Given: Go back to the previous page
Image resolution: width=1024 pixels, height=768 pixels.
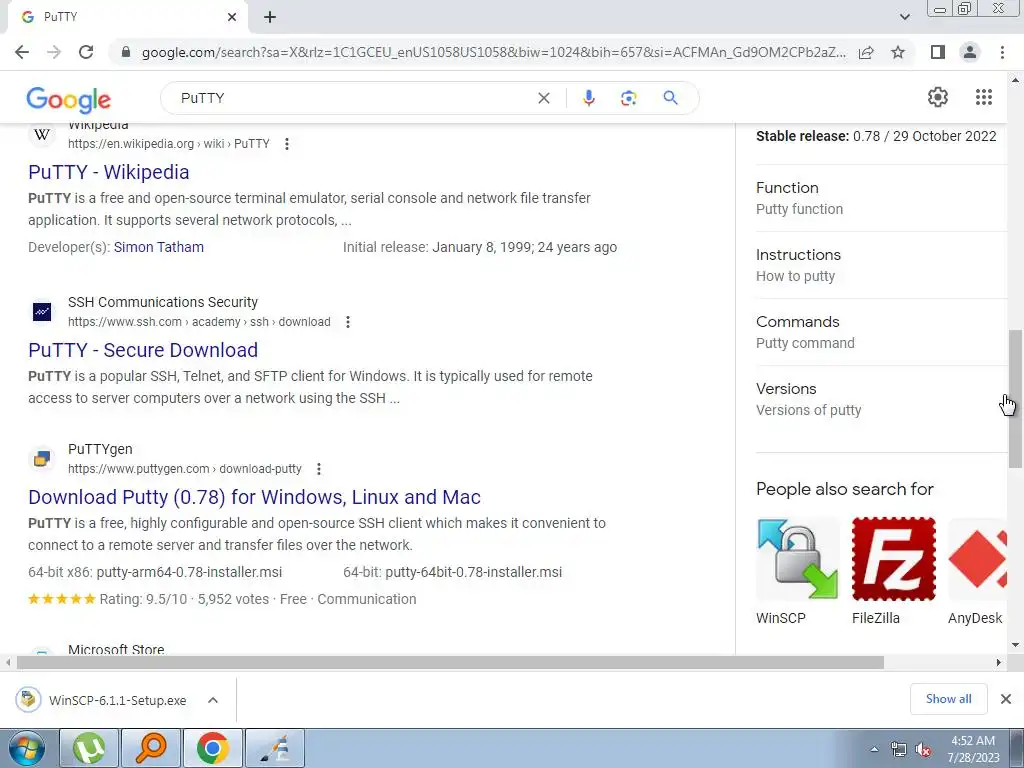Looking at the screenshot, I should (x=22, y=52).
